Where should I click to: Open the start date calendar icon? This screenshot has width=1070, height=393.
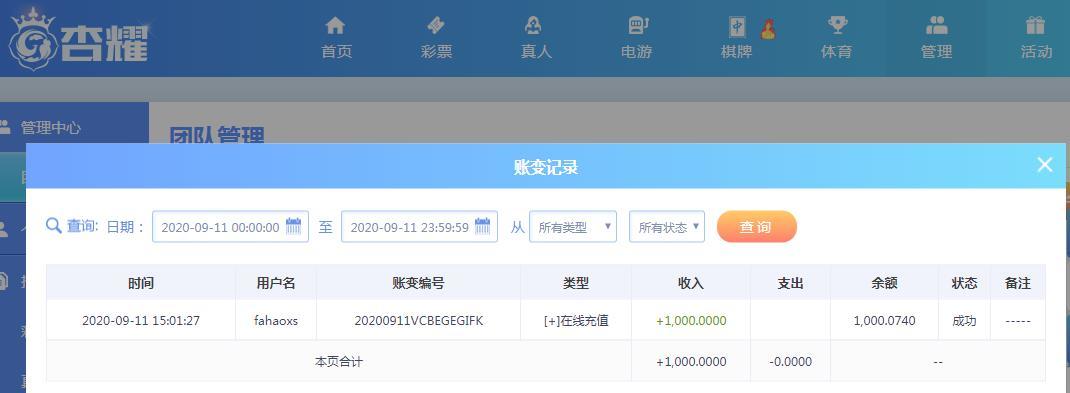coord(293,227)
